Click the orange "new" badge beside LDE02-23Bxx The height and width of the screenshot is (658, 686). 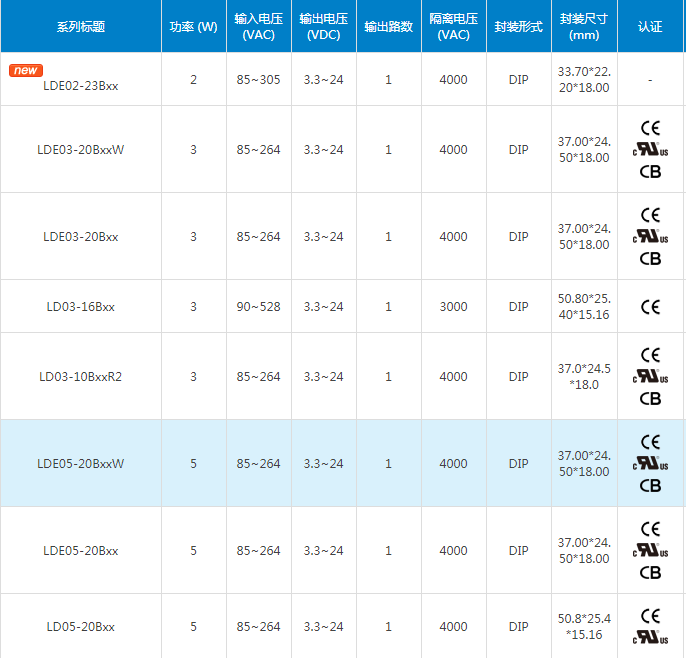[x=26, y=70]
